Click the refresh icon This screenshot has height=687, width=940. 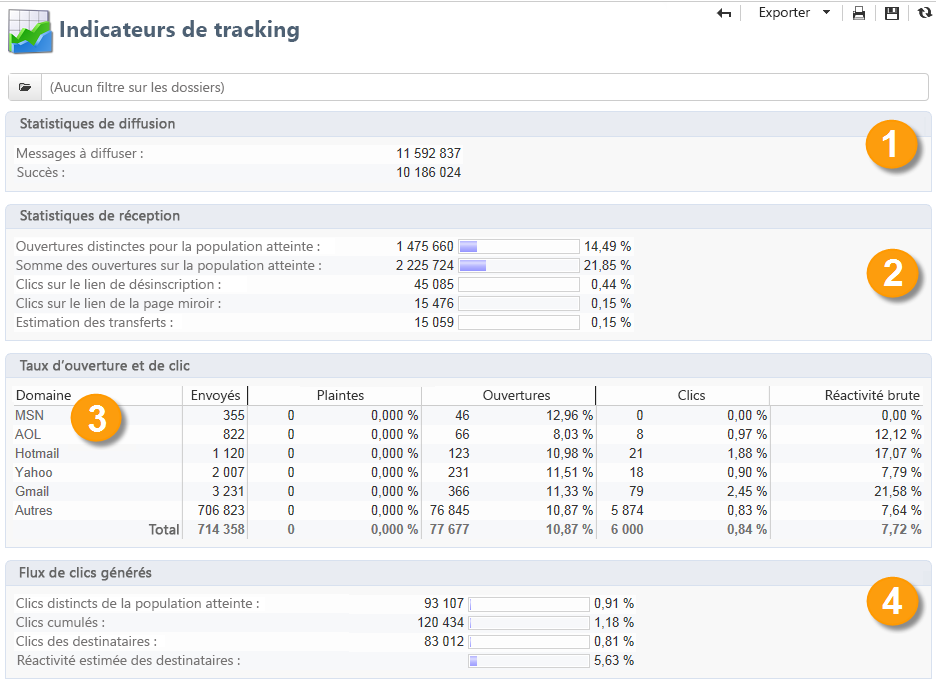tap(924, 13)
